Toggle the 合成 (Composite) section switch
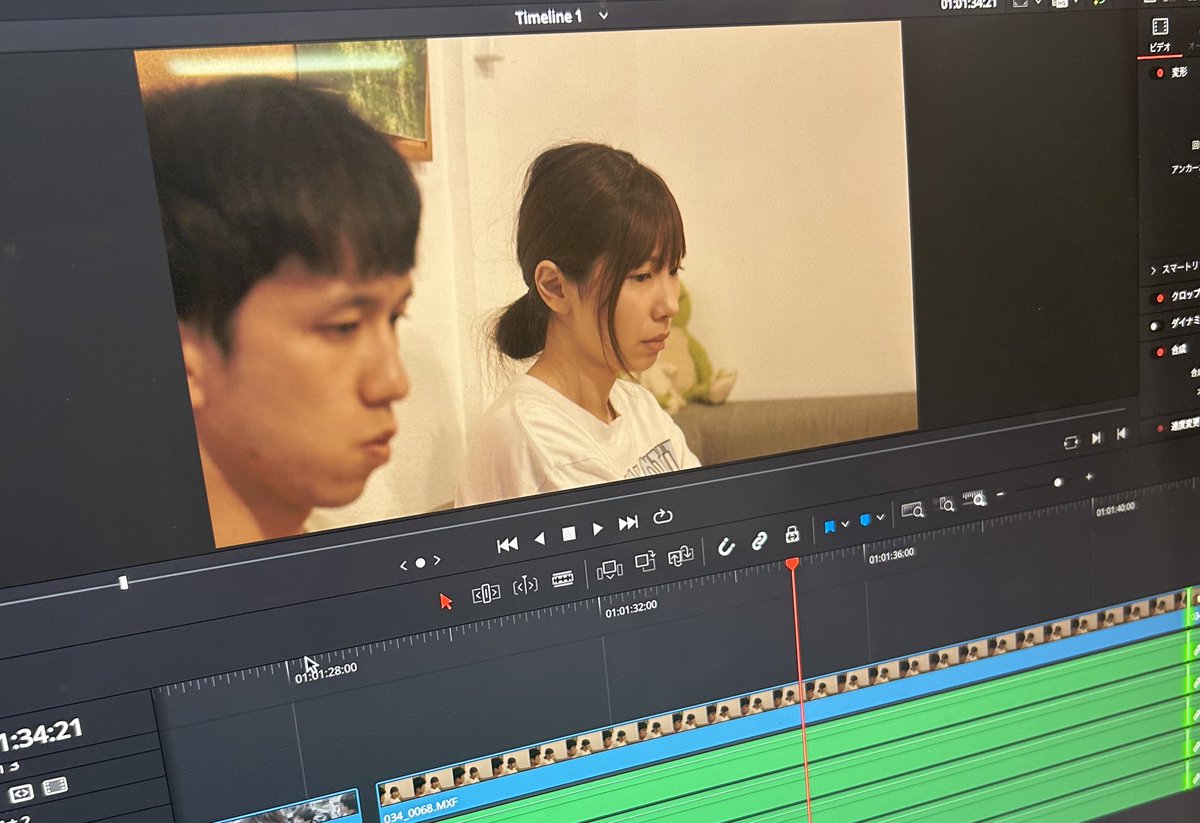1200x823 pixels. tap(1155, 352)
